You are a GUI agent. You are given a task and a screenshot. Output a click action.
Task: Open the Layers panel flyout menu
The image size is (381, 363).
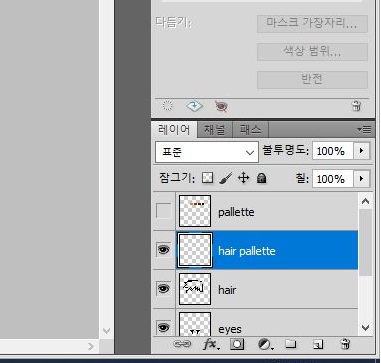pos(364,129)
